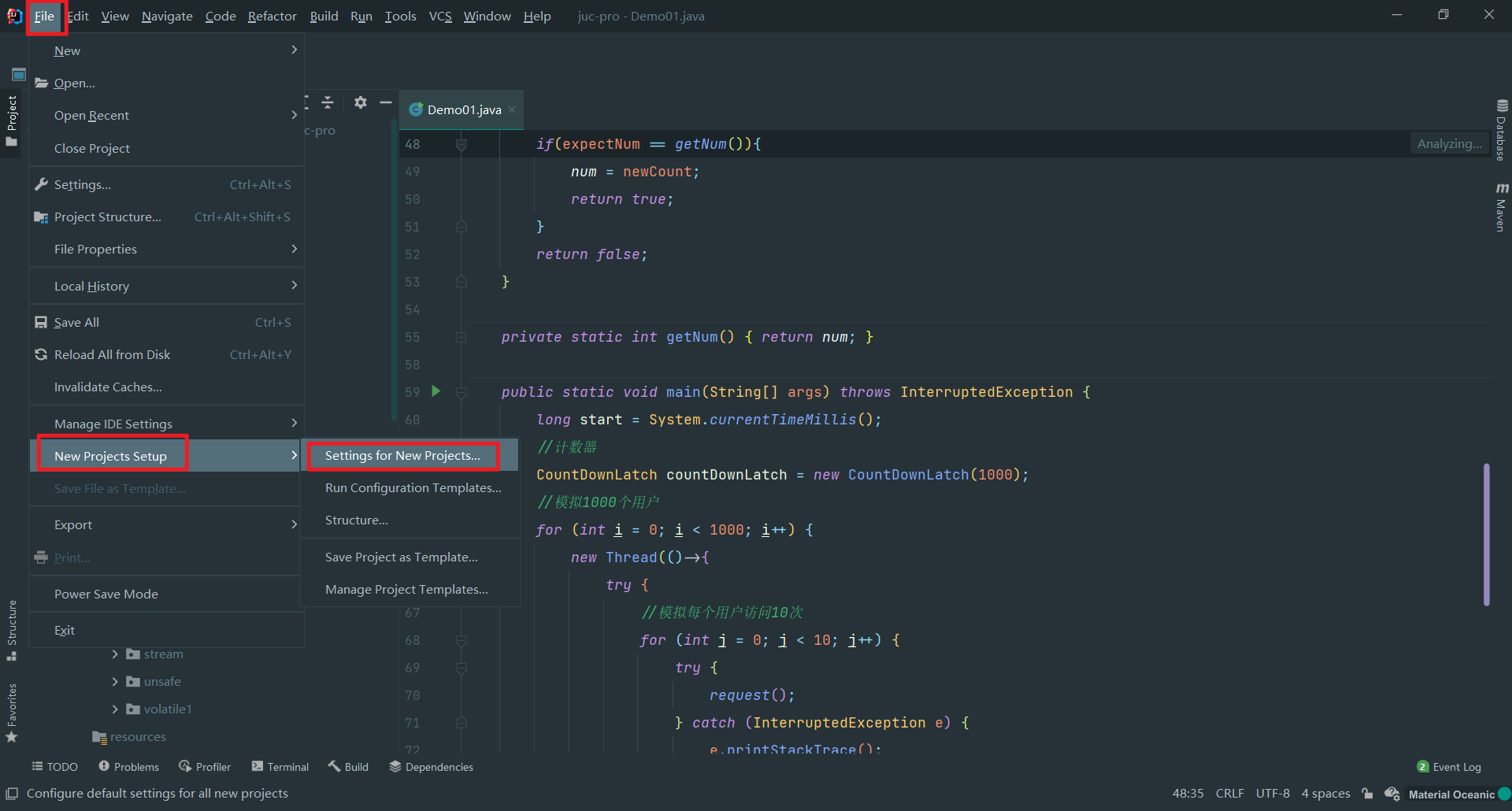Select Run Configuration Templates...
Image resolution: width=1512 pixels, height=811 pixels.
pyautogui.click(x=410, y=487)
